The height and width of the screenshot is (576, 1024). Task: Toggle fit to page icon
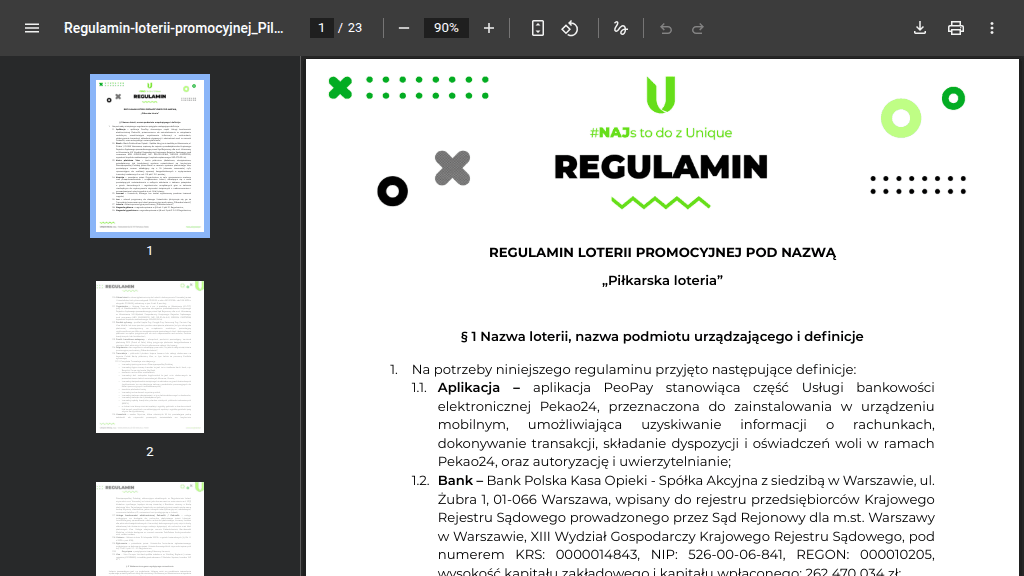click(x=537, y=28)
